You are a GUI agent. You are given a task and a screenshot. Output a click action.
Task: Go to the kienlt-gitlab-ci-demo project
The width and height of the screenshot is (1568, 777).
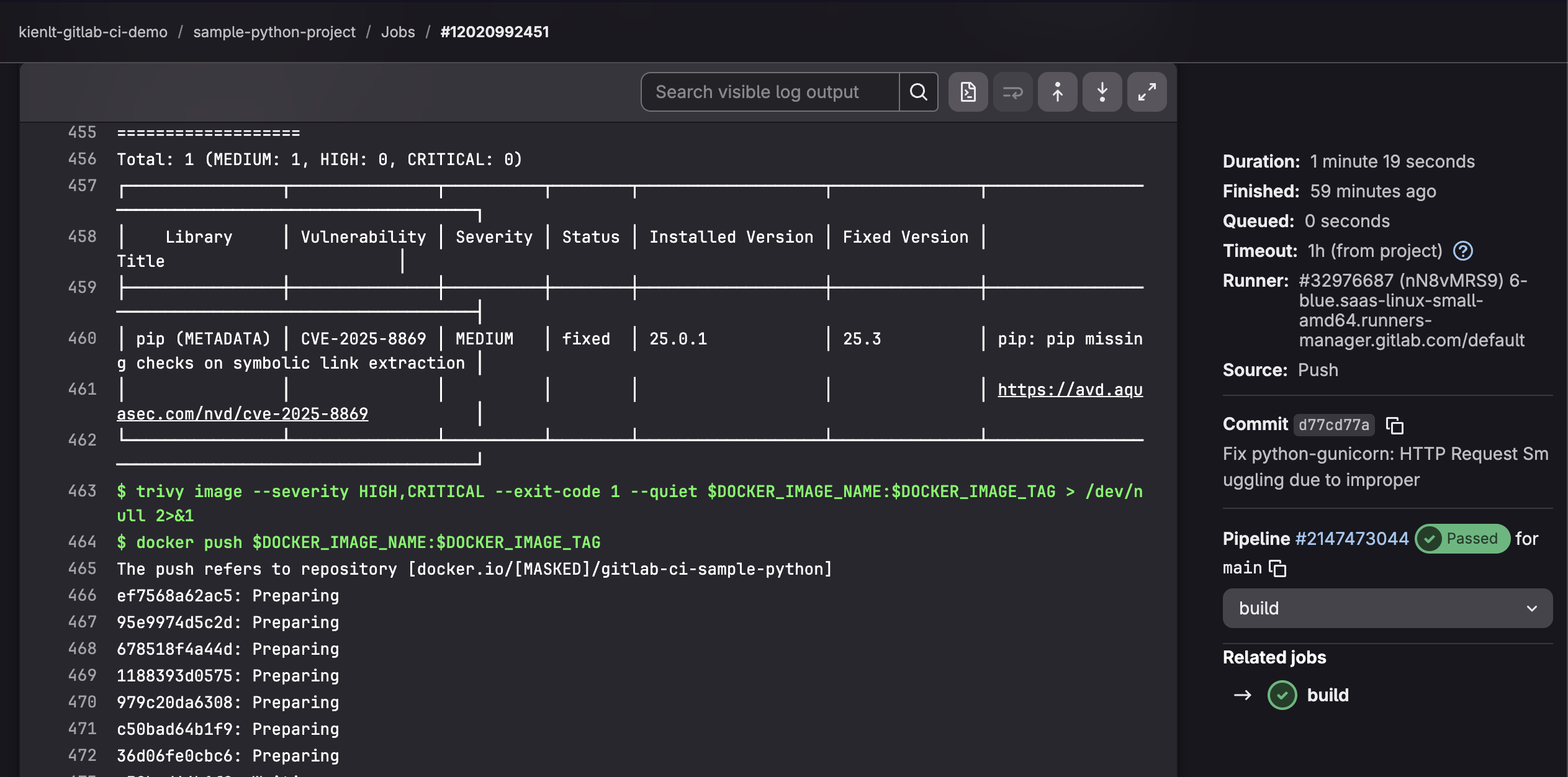93,32
